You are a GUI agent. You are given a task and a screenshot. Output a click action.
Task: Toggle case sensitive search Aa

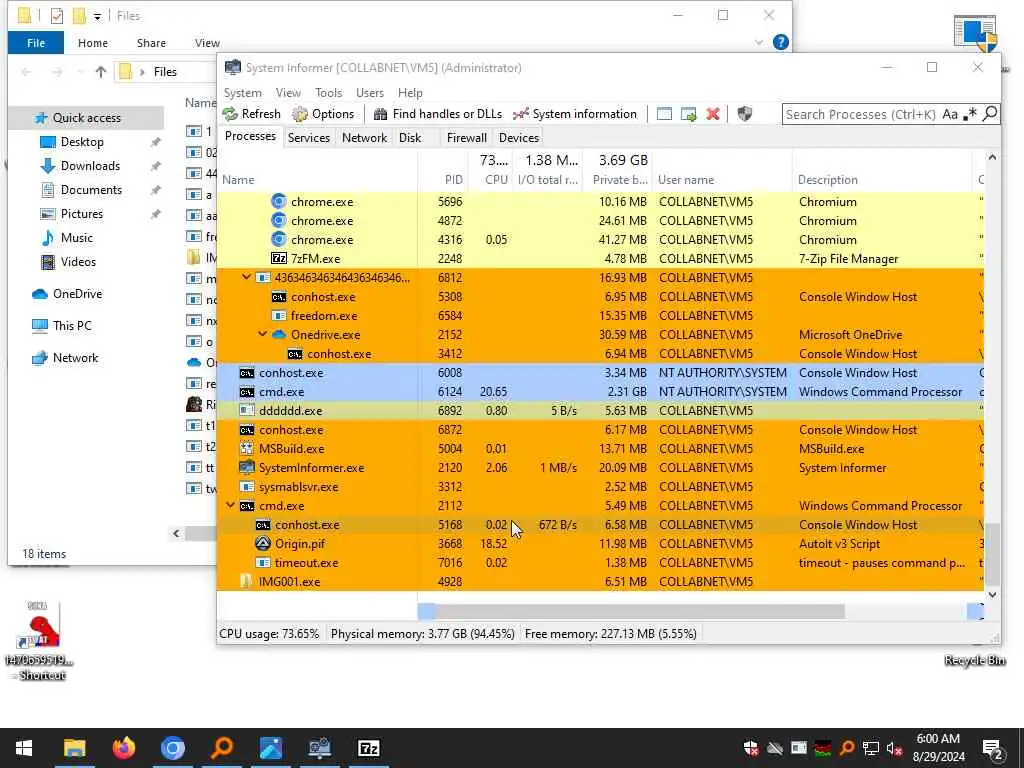tap(950, 114)
